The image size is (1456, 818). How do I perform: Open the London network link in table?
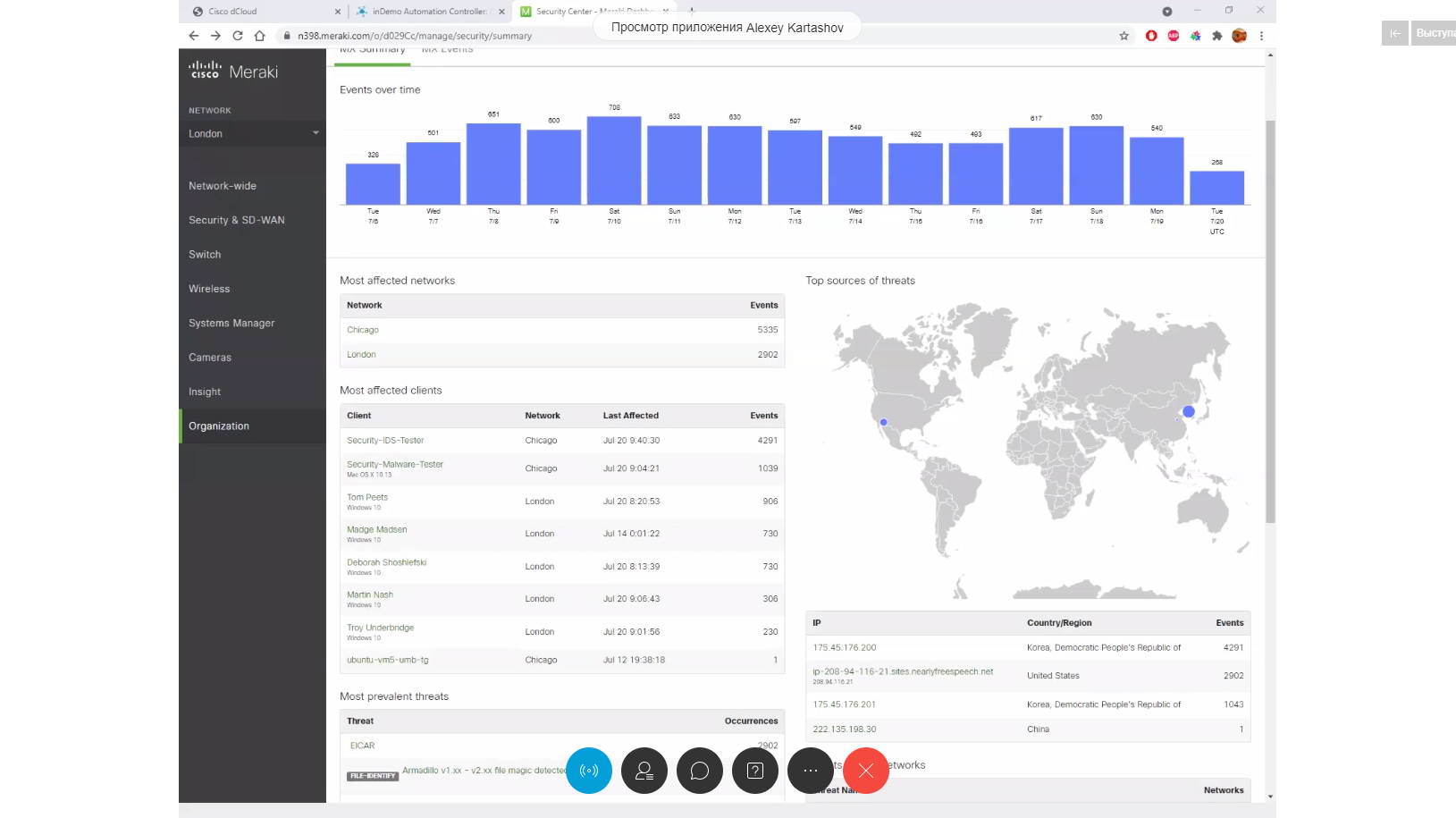click(x=361, y=355)
